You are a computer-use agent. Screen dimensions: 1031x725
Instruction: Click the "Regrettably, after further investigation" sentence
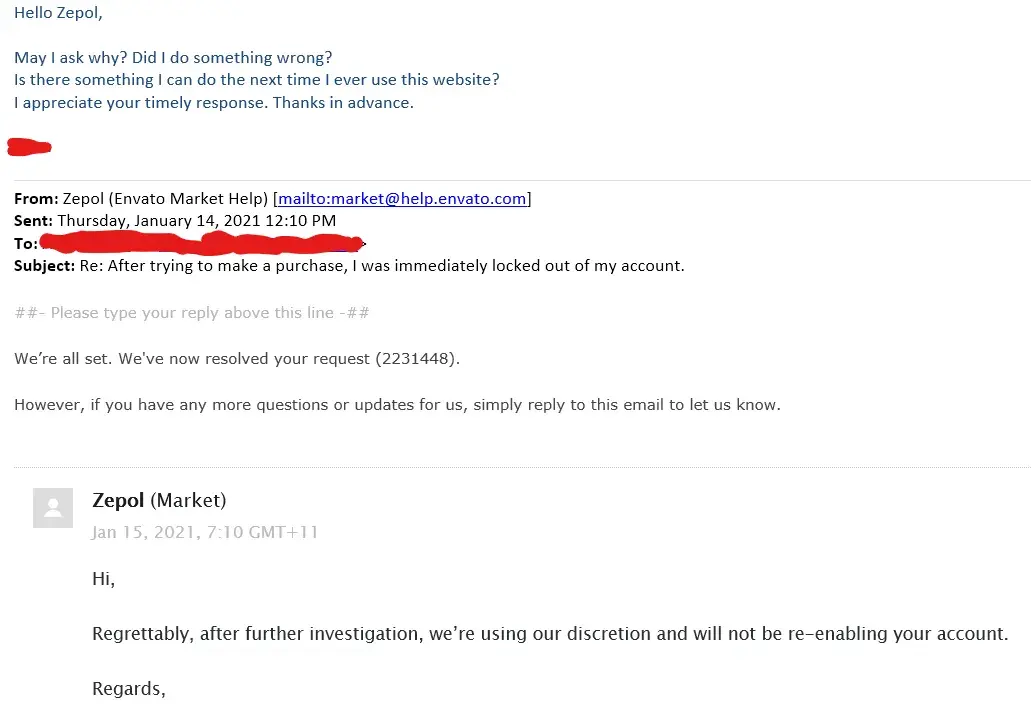tap(550, 634)
